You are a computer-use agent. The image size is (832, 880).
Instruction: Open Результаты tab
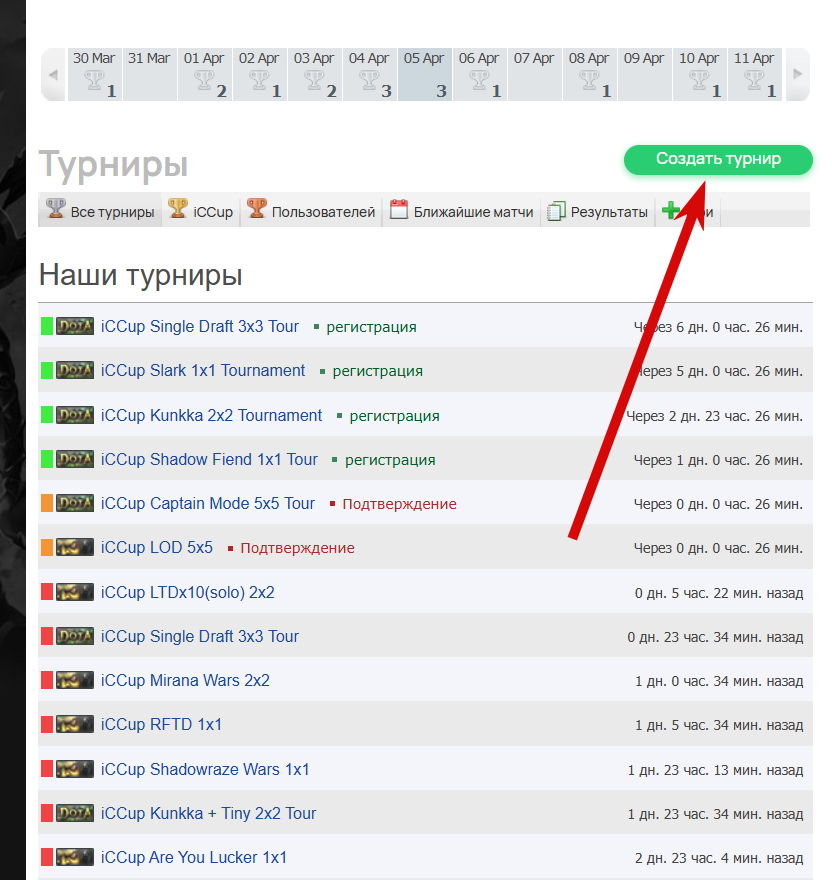point(597,210)
